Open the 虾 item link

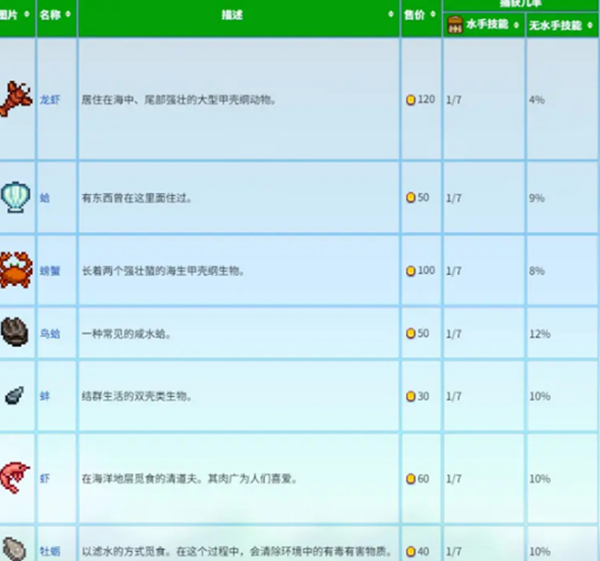[45, 479]
